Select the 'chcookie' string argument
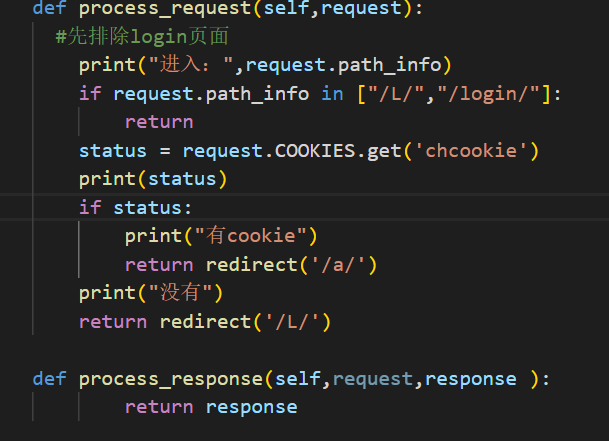The height and width of the screenshot is (441, 609). tap(474, 151)
